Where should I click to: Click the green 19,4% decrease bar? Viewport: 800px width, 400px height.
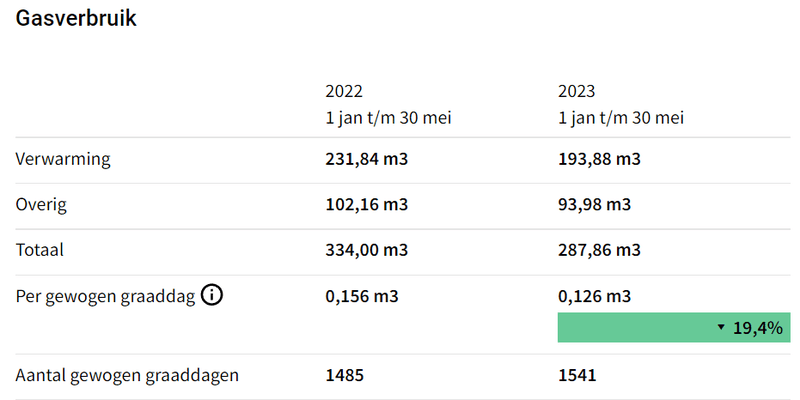coord(673,327)
